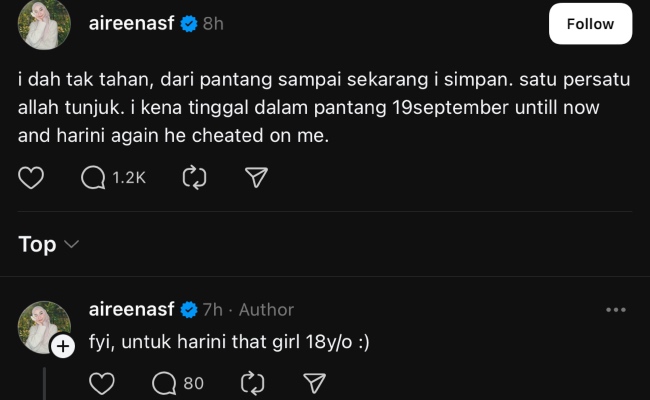Click the Follow button

click(590, 24)
